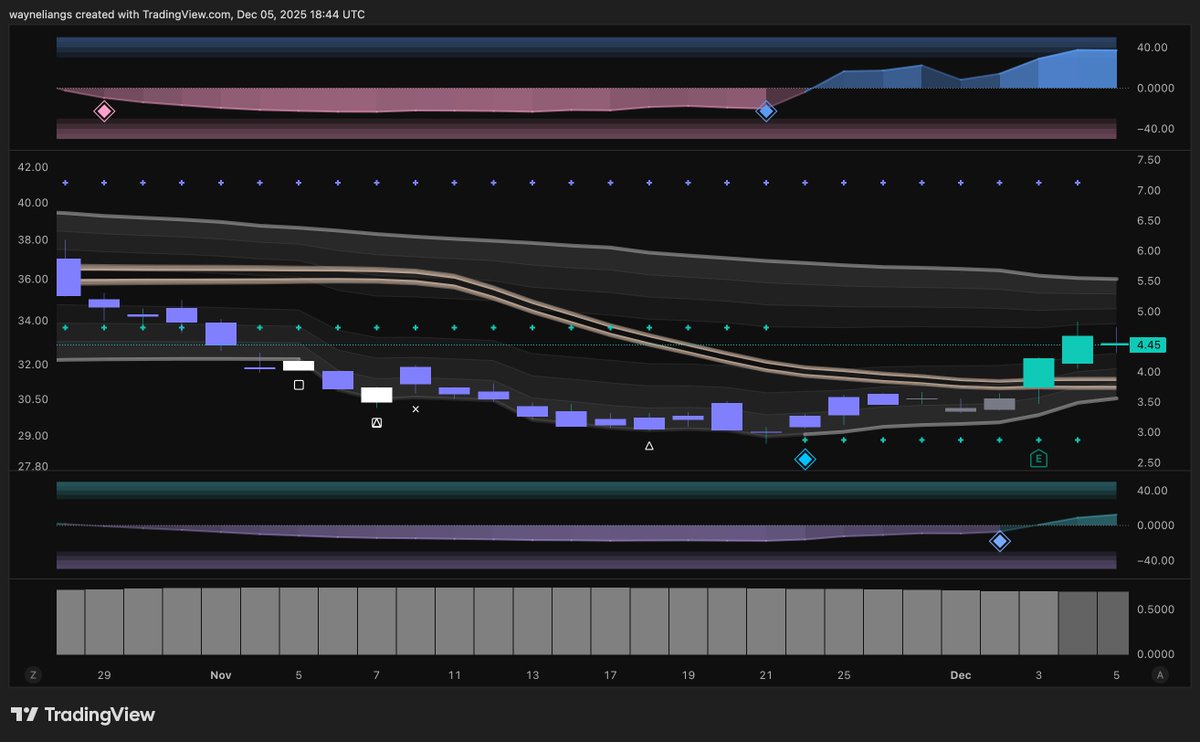Click the 36.00 label on left price scale
The image size is (1200, 742).
[x=34, y=280]
